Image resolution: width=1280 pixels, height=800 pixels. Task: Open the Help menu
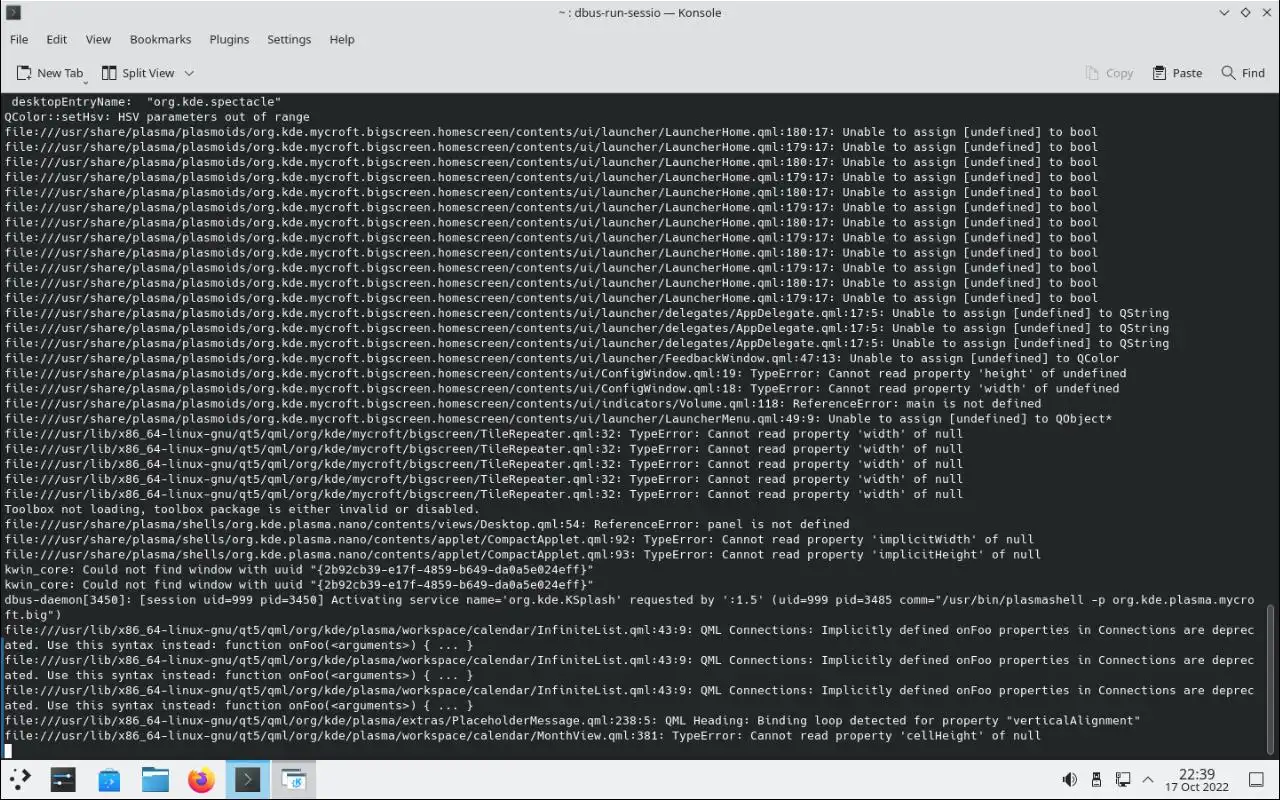(342, 39)
